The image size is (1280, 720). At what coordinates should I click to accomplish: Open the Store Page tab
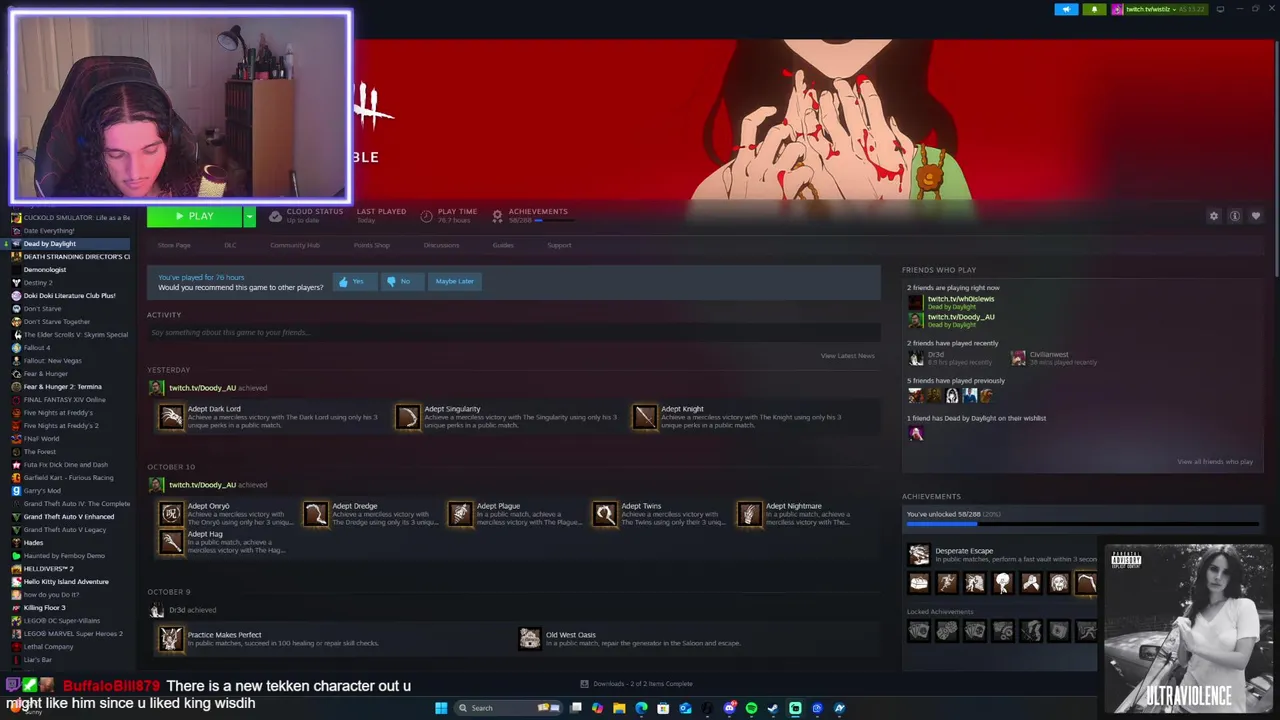[174, 245]
